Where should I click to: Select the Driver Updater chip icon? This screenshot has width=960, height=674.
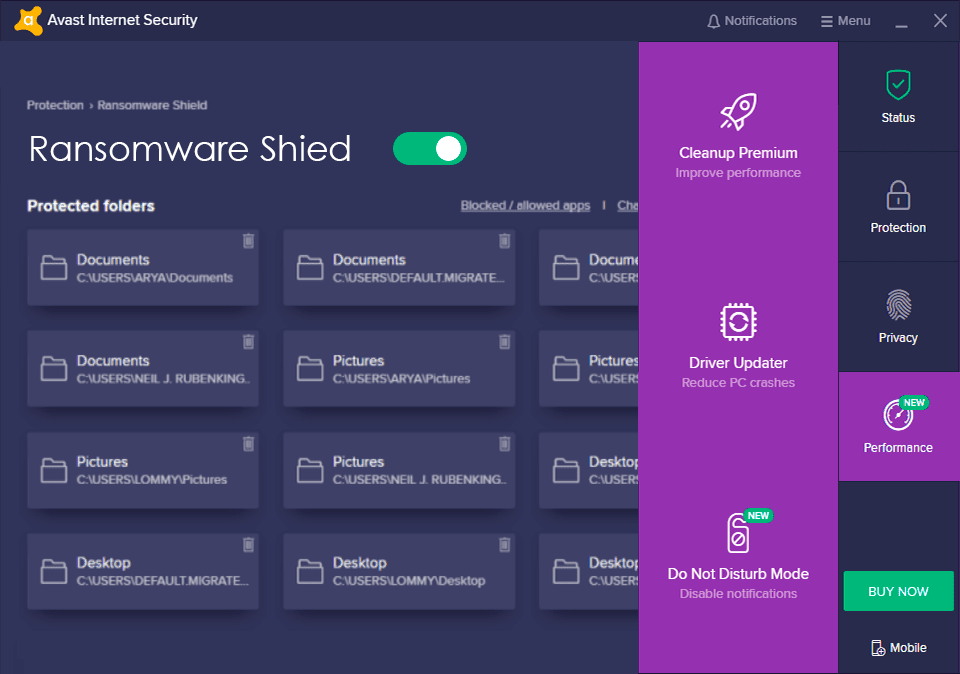(x=738, y=321)
